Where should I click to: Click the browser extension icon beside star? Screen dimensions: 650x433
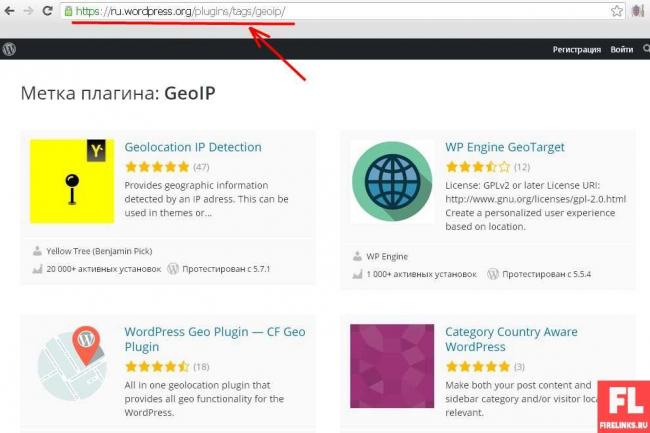[639, 11]
